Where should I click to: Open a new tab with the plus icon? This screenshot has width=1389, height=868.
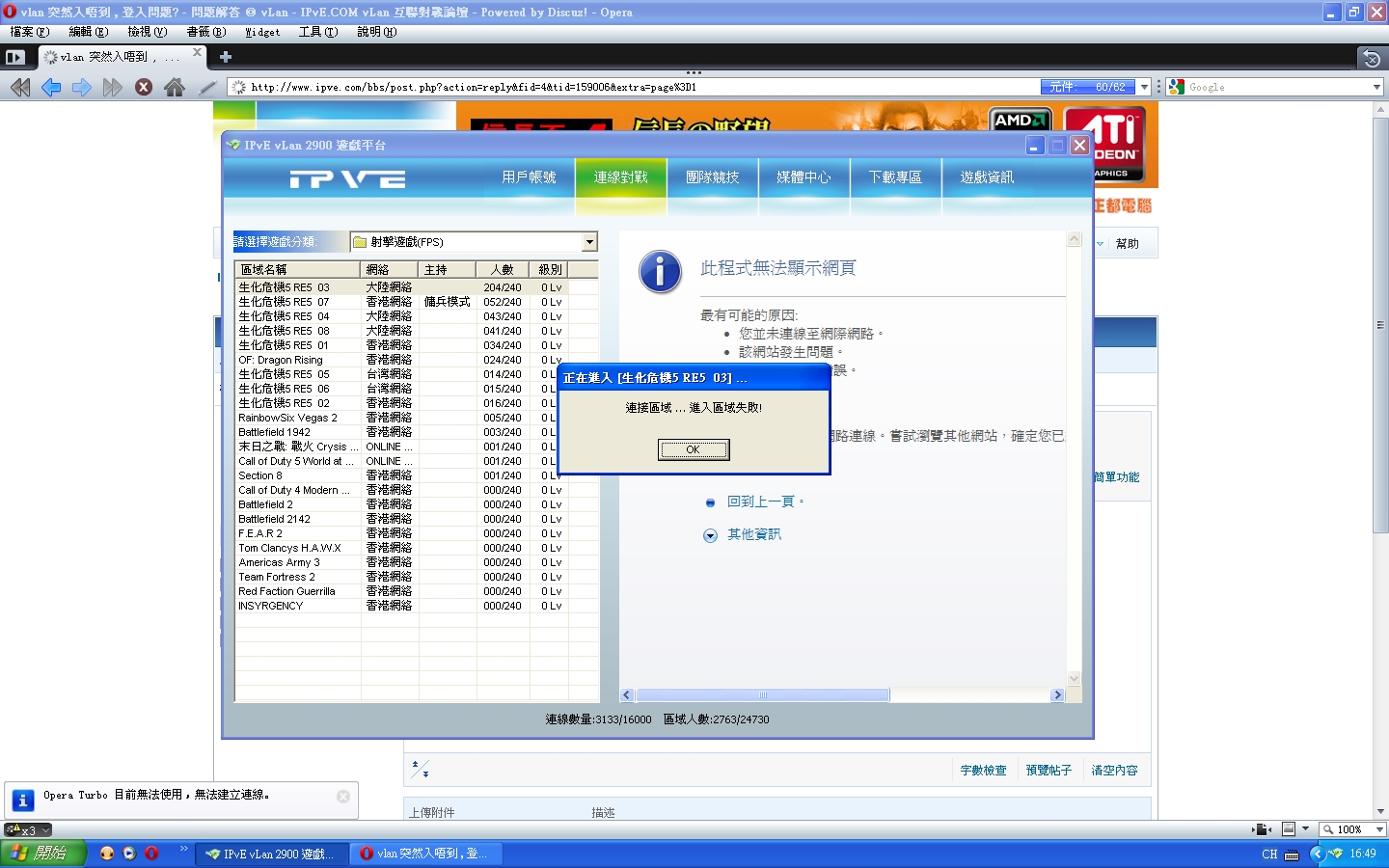point(226,57)
